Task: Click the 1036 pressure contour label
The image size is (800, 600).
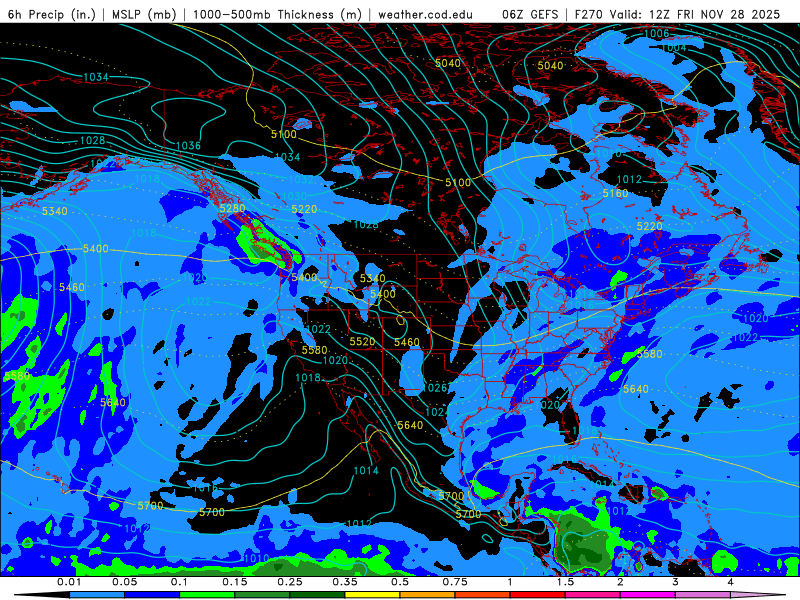Action: point(188,145)
